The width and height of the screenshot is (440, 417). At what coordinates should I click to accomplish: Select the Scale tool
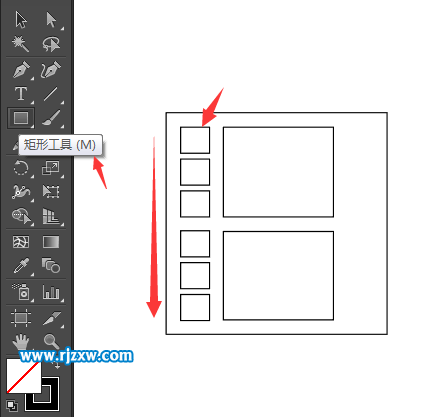[51, 168]
